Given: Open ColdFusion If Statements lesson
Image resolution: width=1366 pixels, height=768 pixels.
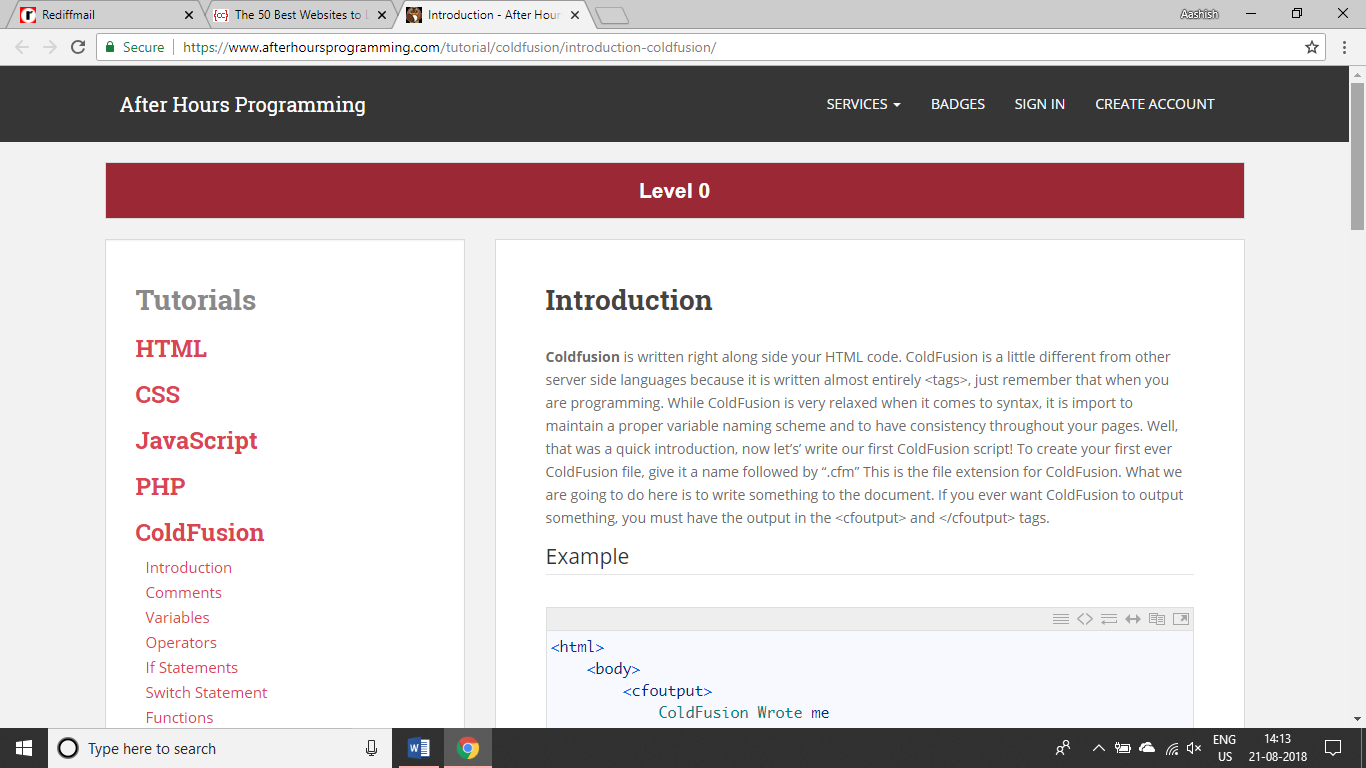Looking at the screenshot, I should tap(192, 667).
